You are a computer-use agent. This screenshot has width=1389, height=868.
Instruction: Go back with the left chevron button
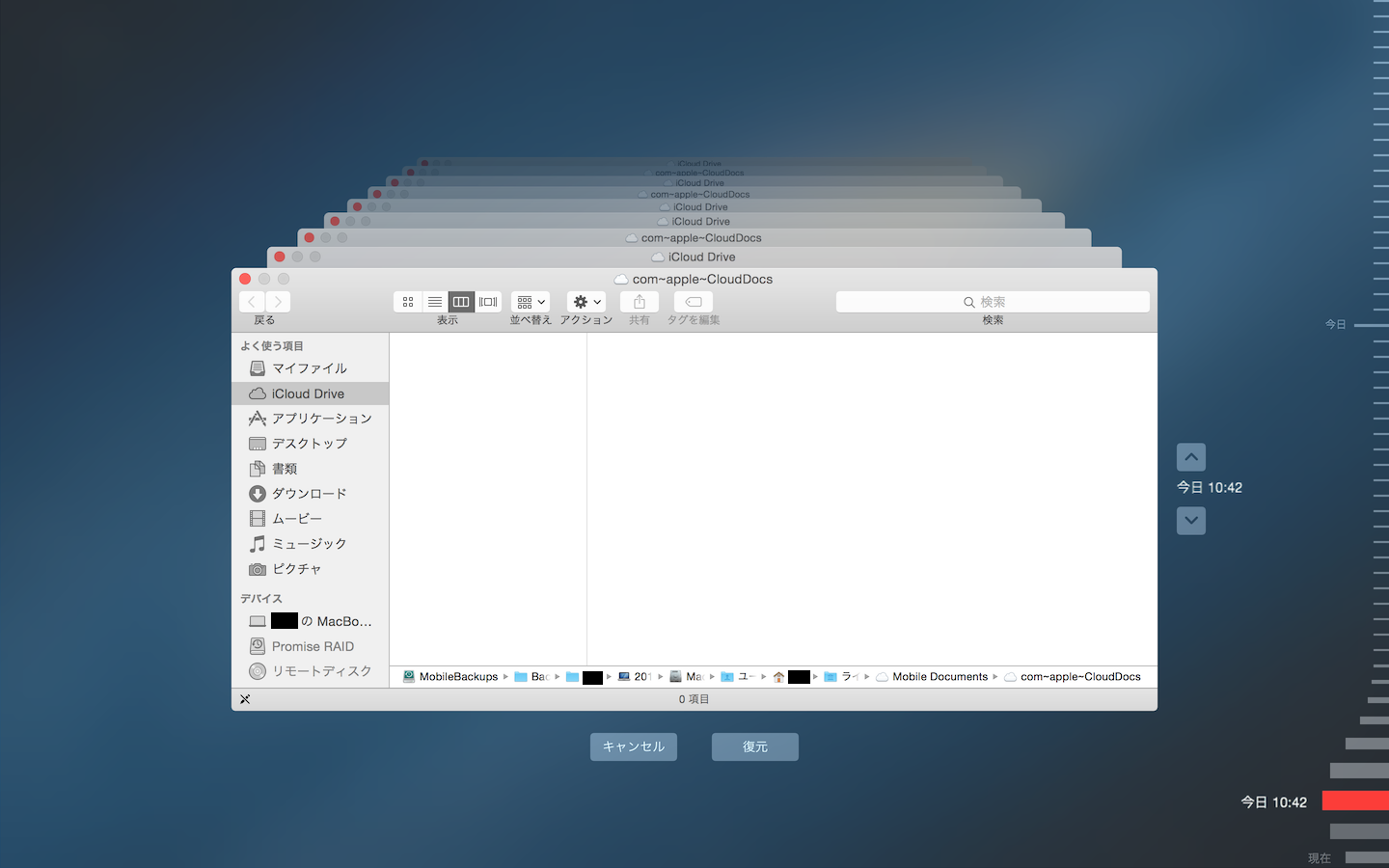coord(252,302)
